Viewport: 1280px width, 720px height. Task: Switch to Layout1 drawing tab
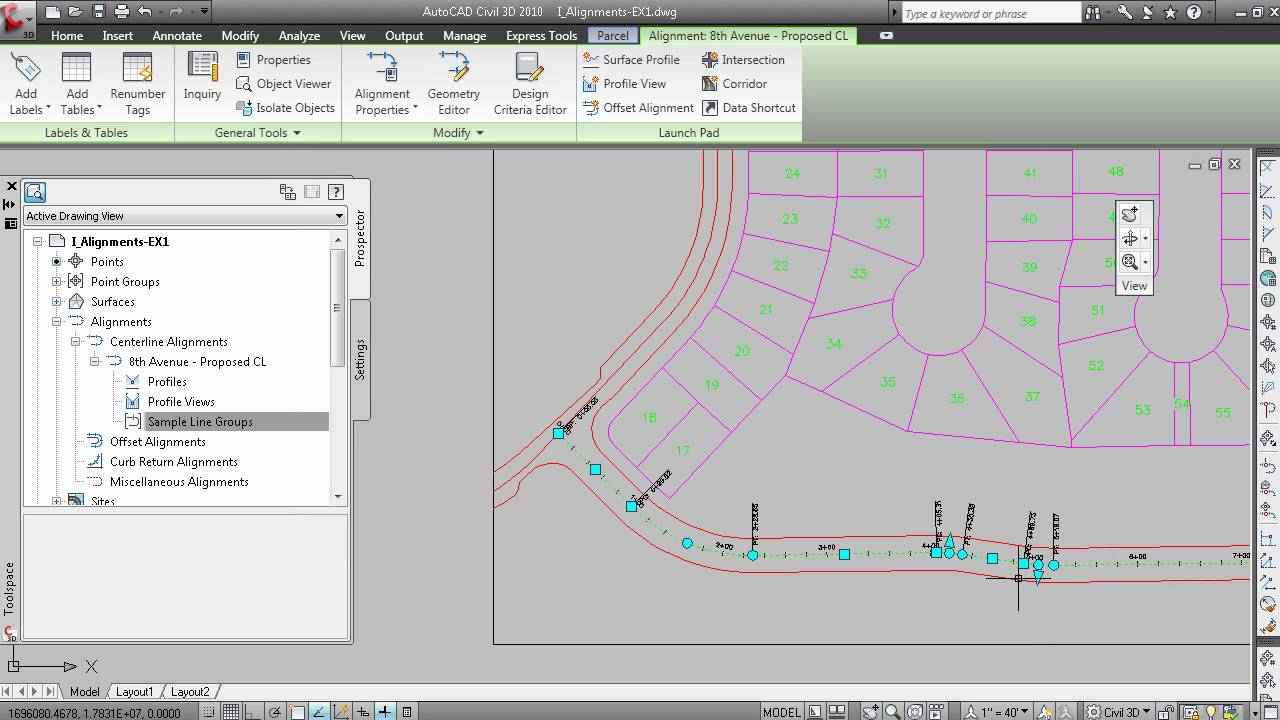[135, 692]
